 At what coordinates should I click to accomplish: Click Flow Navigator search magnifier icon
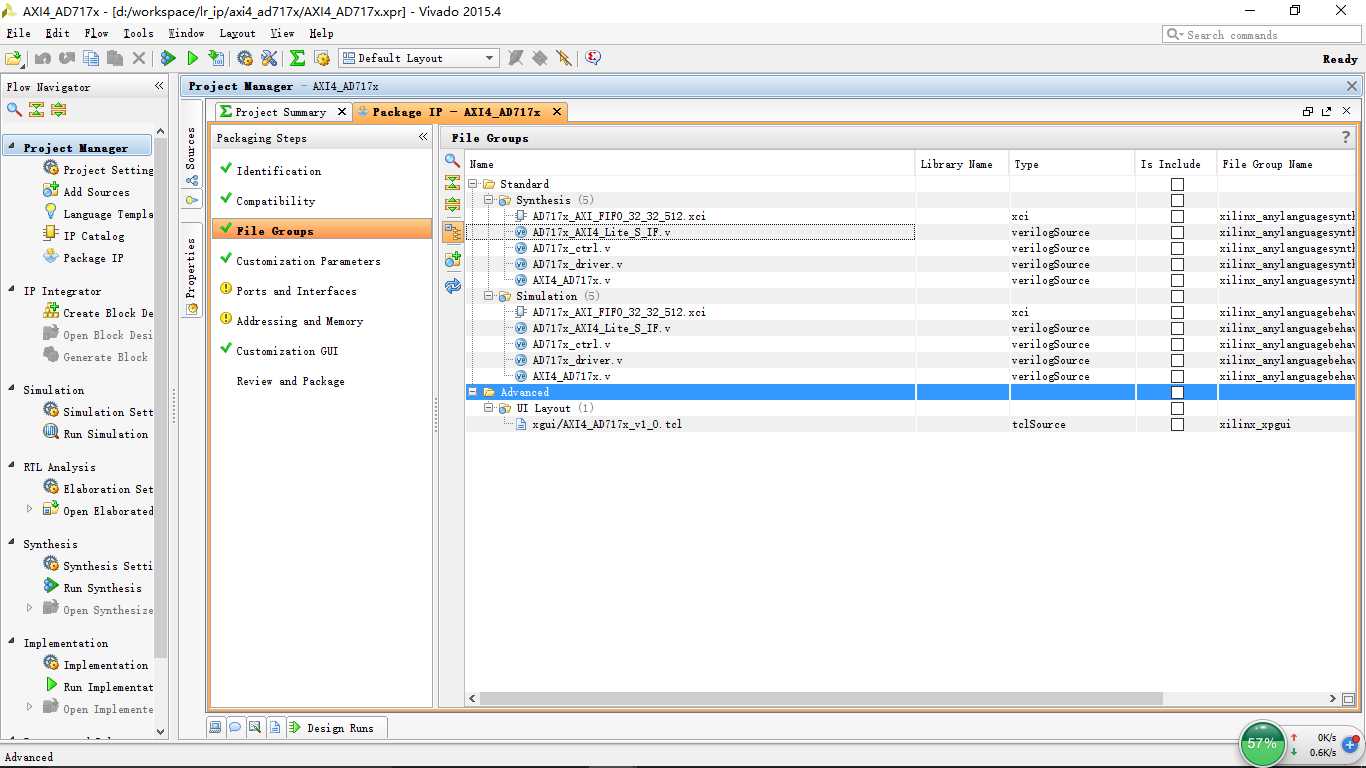[14, 109]
